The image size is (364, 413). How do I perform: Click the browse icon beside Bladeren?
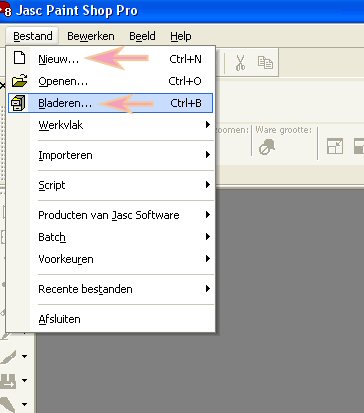tap(18, 103)
